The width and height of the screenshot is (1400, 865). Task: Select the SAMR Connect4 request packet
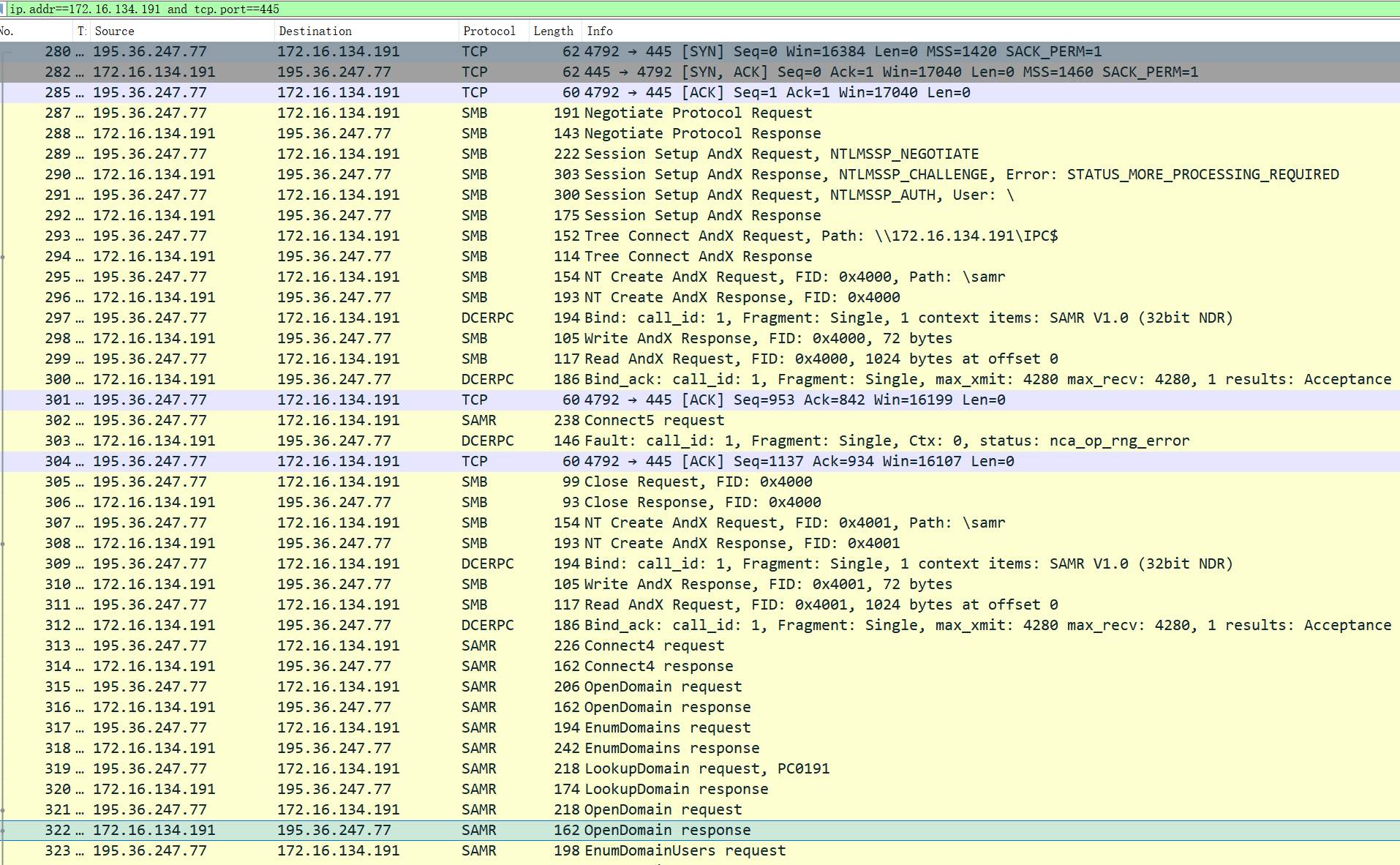point(700,645)
